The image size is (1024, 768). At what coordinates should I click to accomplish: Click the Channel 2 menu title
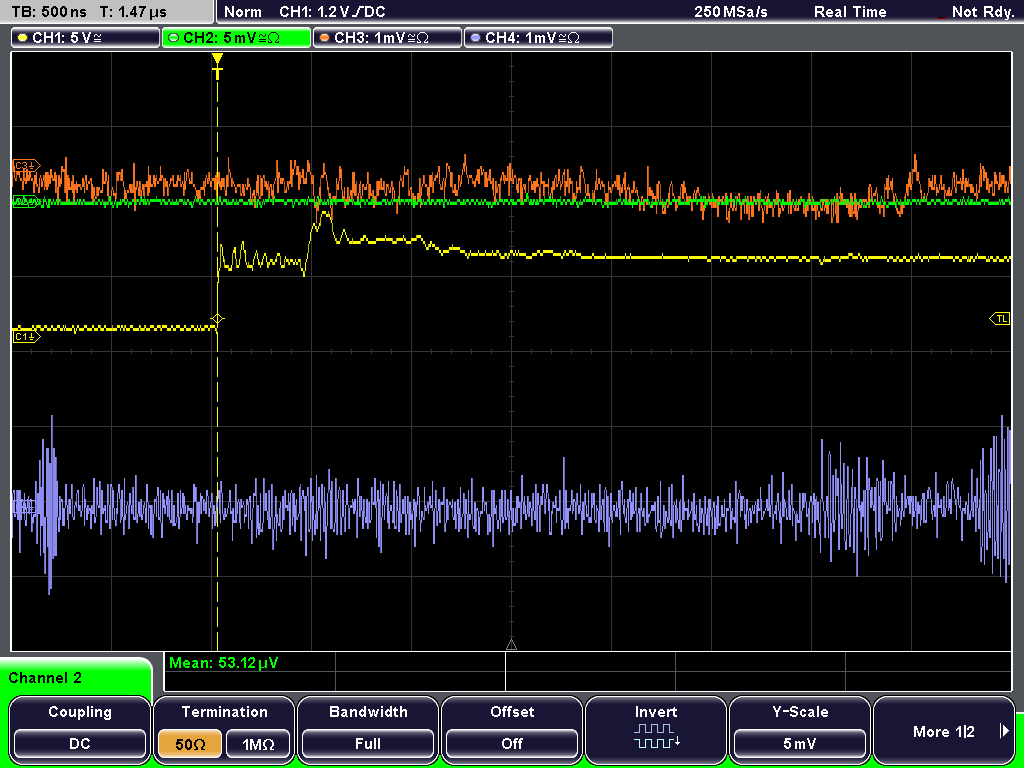[45, 678]
